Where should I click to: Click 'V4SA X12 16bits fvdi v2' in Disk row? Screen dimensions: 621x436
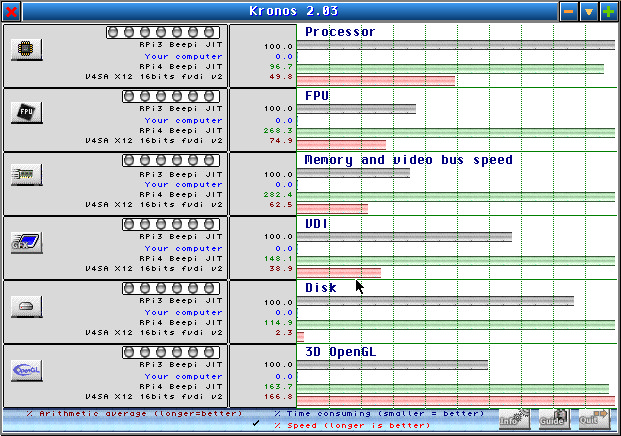click(x=154, y=333)
